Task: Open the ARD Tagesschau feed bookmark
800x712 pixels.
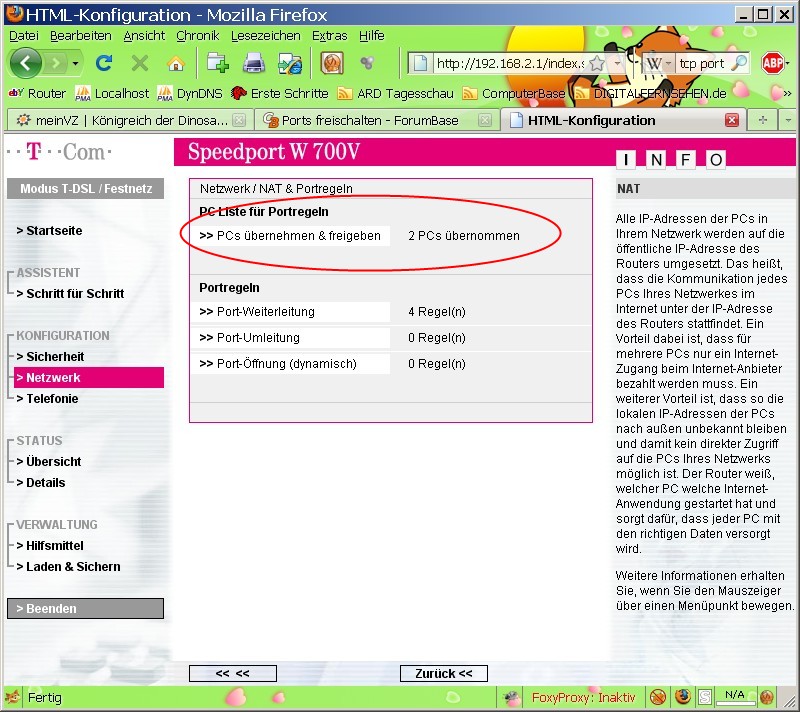Action: (395, 93)
